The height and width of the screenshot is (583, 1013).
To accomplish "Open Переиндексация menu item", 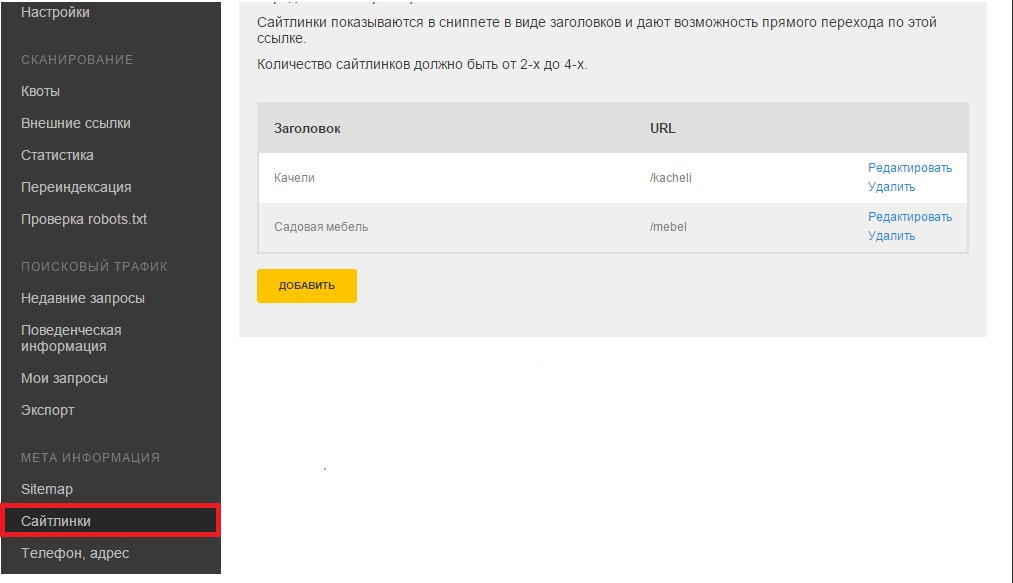I will tap(76, 187).
